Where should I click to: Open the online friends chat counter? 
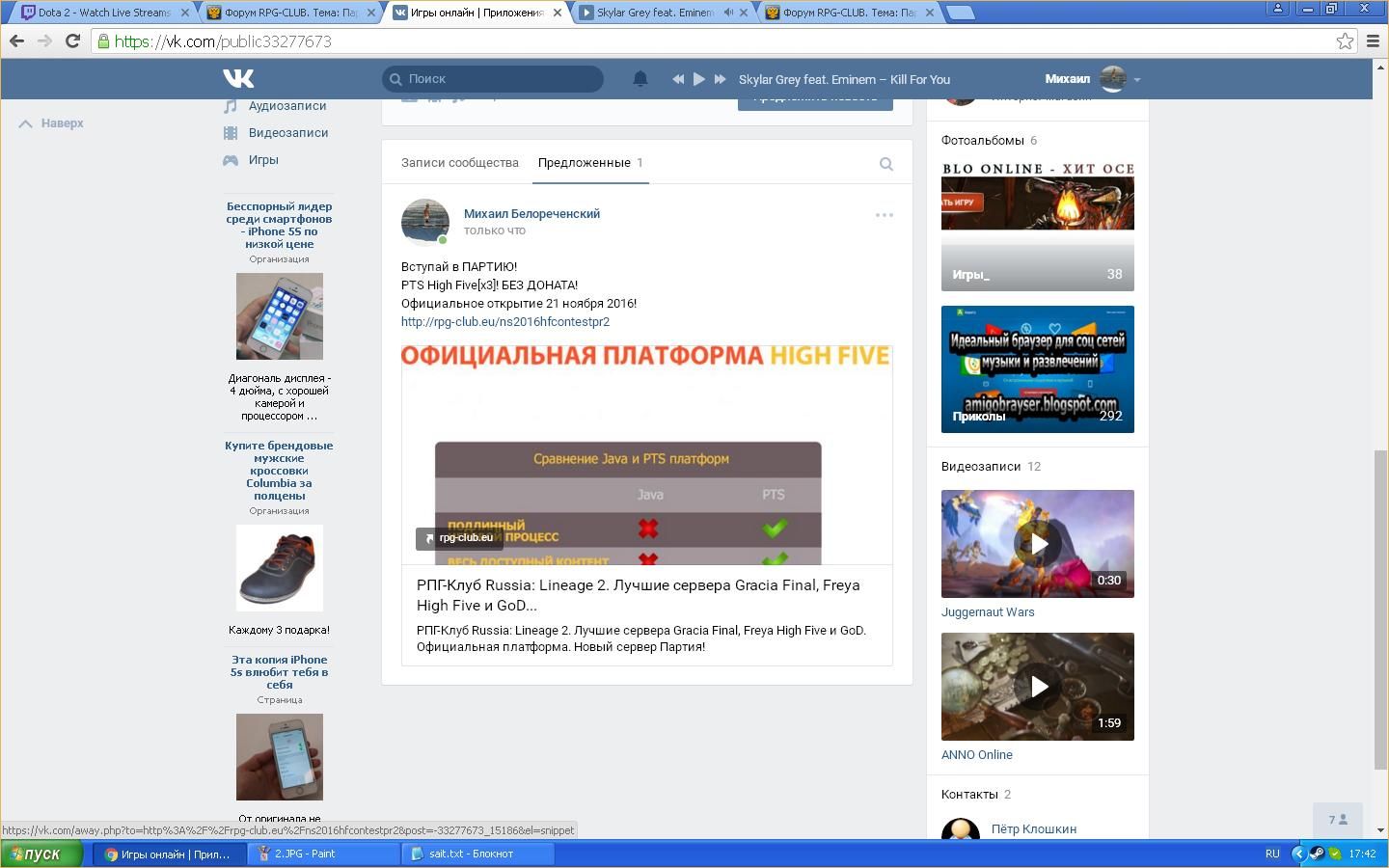point(1338,820)
